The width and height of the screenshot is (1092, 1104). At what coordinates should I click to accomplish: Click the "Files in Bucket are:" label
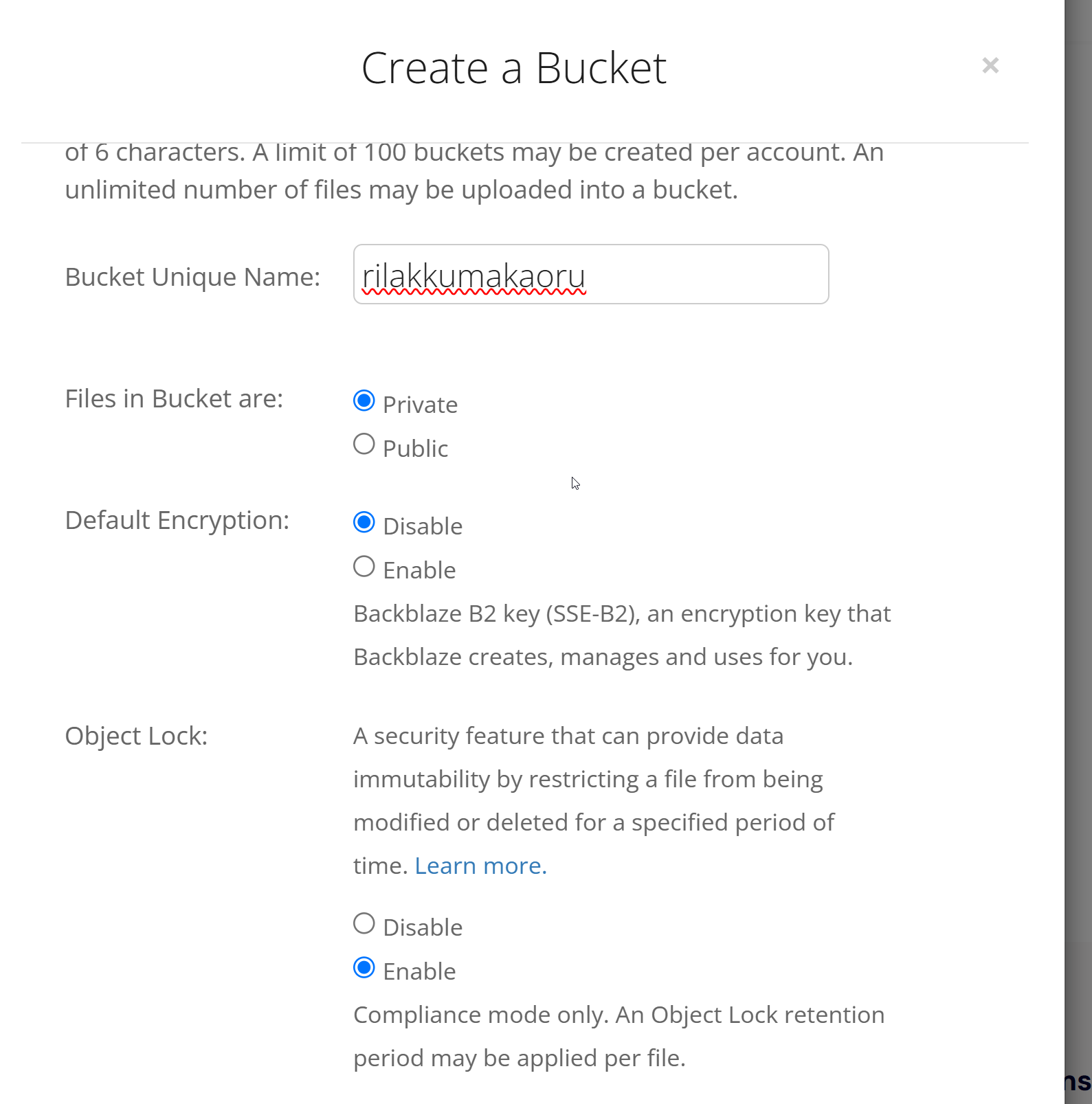pos(174,398)
